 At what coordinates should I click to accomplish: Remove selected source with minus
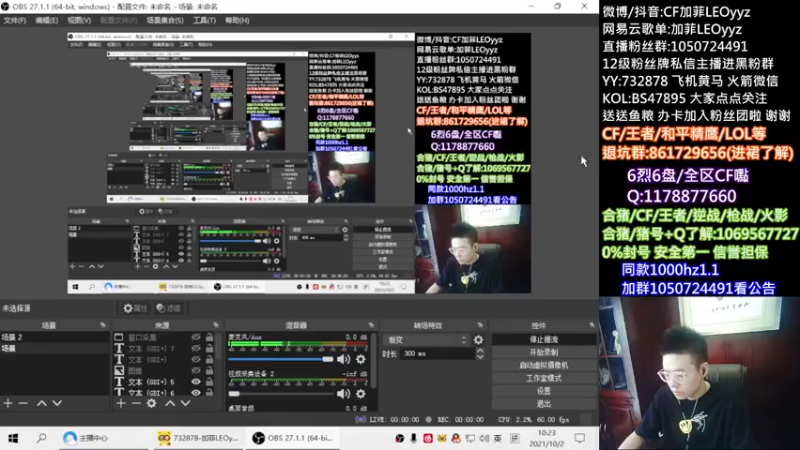(136, 403)
